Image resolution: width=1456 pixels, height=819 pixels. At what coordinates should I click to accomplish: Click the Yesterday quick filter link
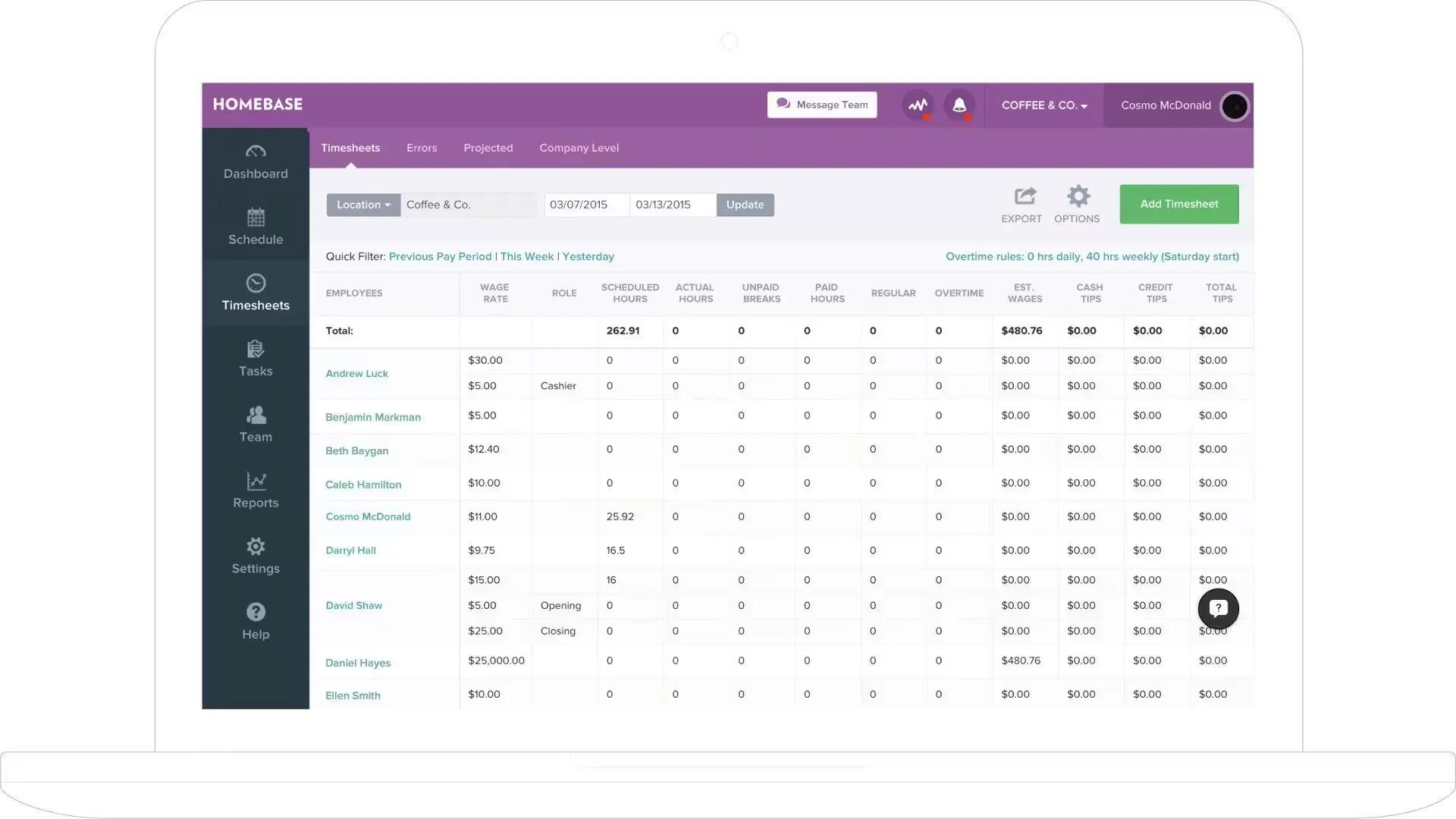tap(588, 256)
